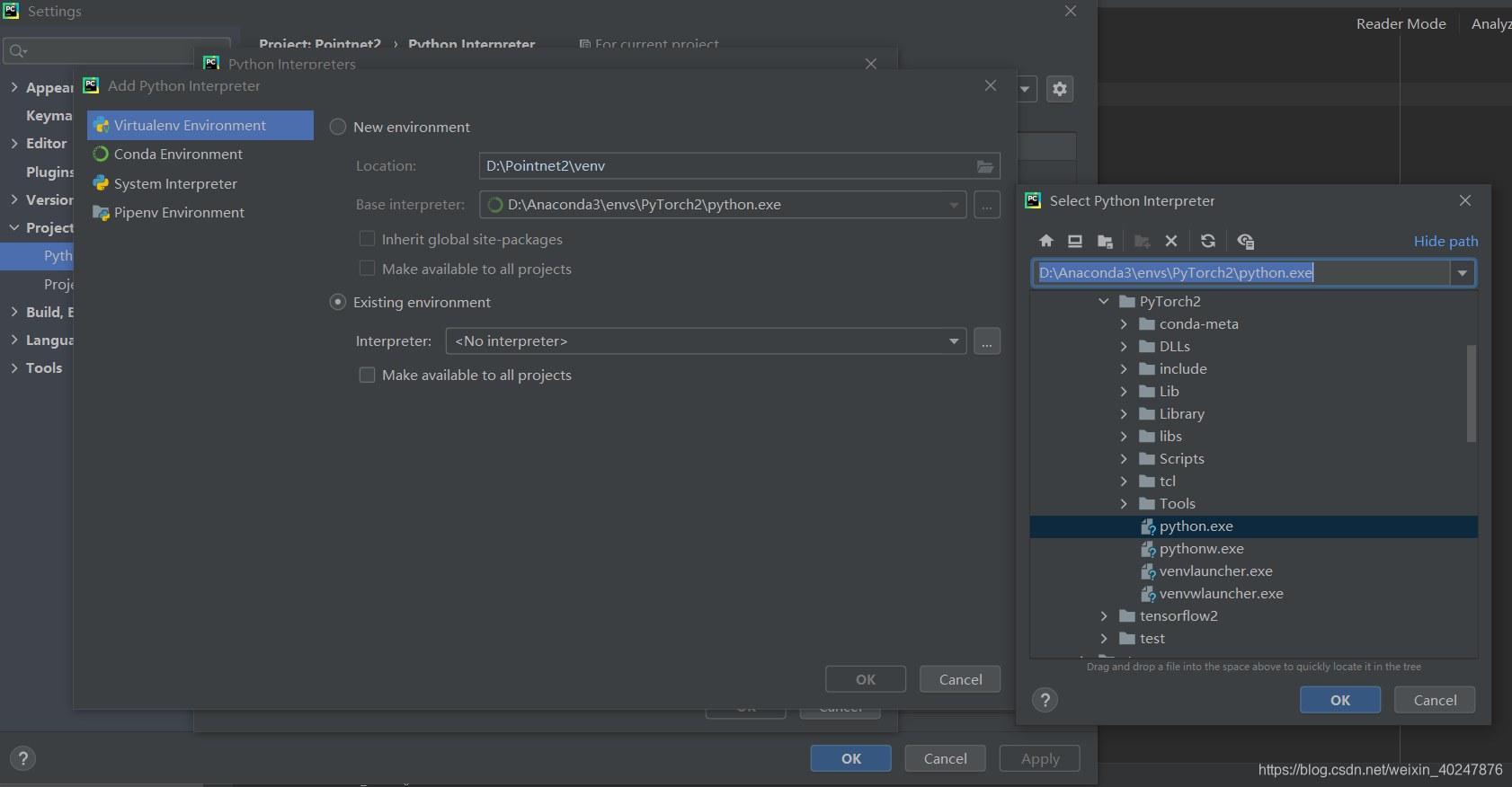Collapse the PyTorch2 folder node
Screen dimensions: 1512x787
click(x=1104, y=302)
